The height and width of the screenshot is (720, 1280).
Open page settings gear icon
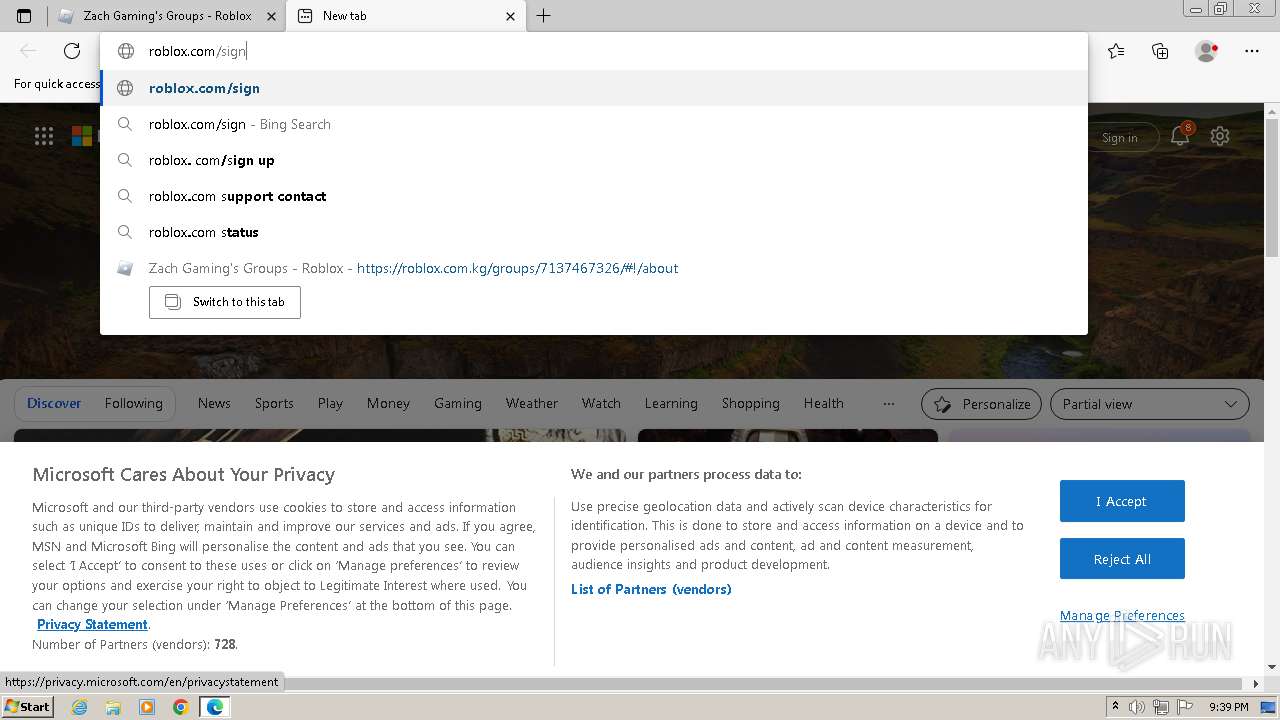(x=1220, y=137)
